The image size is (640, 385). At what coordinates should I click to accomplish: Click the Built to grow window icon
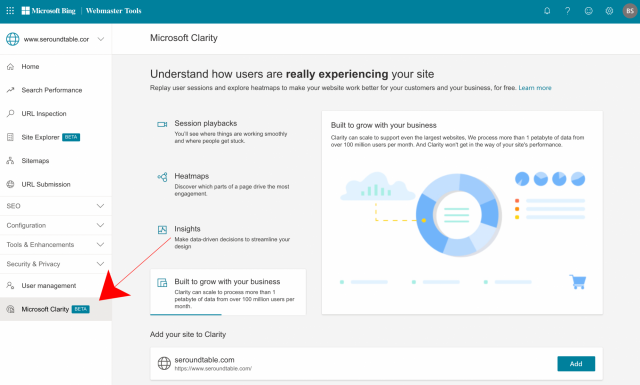[162, 283]
